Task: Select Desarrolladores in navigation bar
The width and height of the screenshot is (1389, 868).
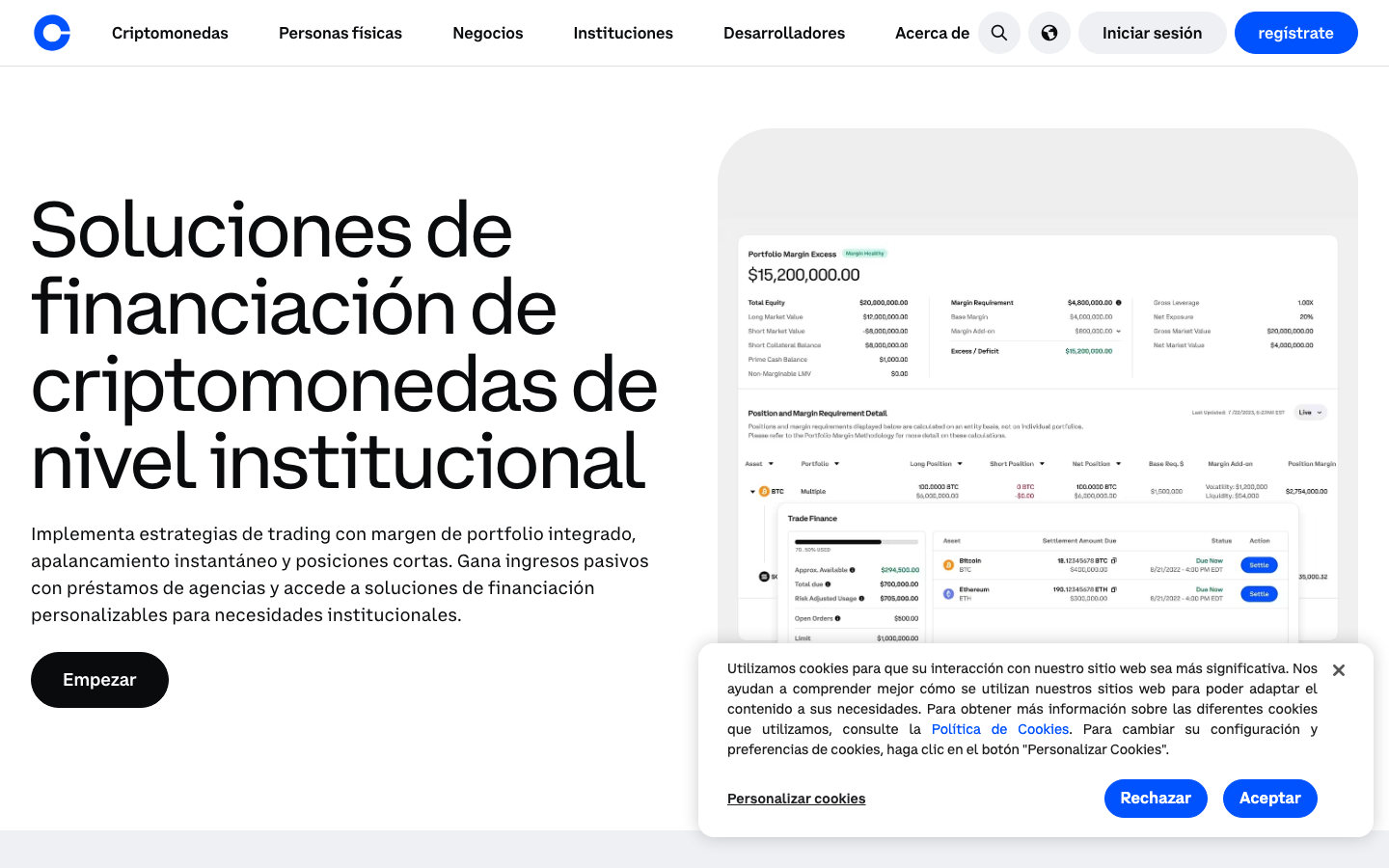Action: coord(784,33)
